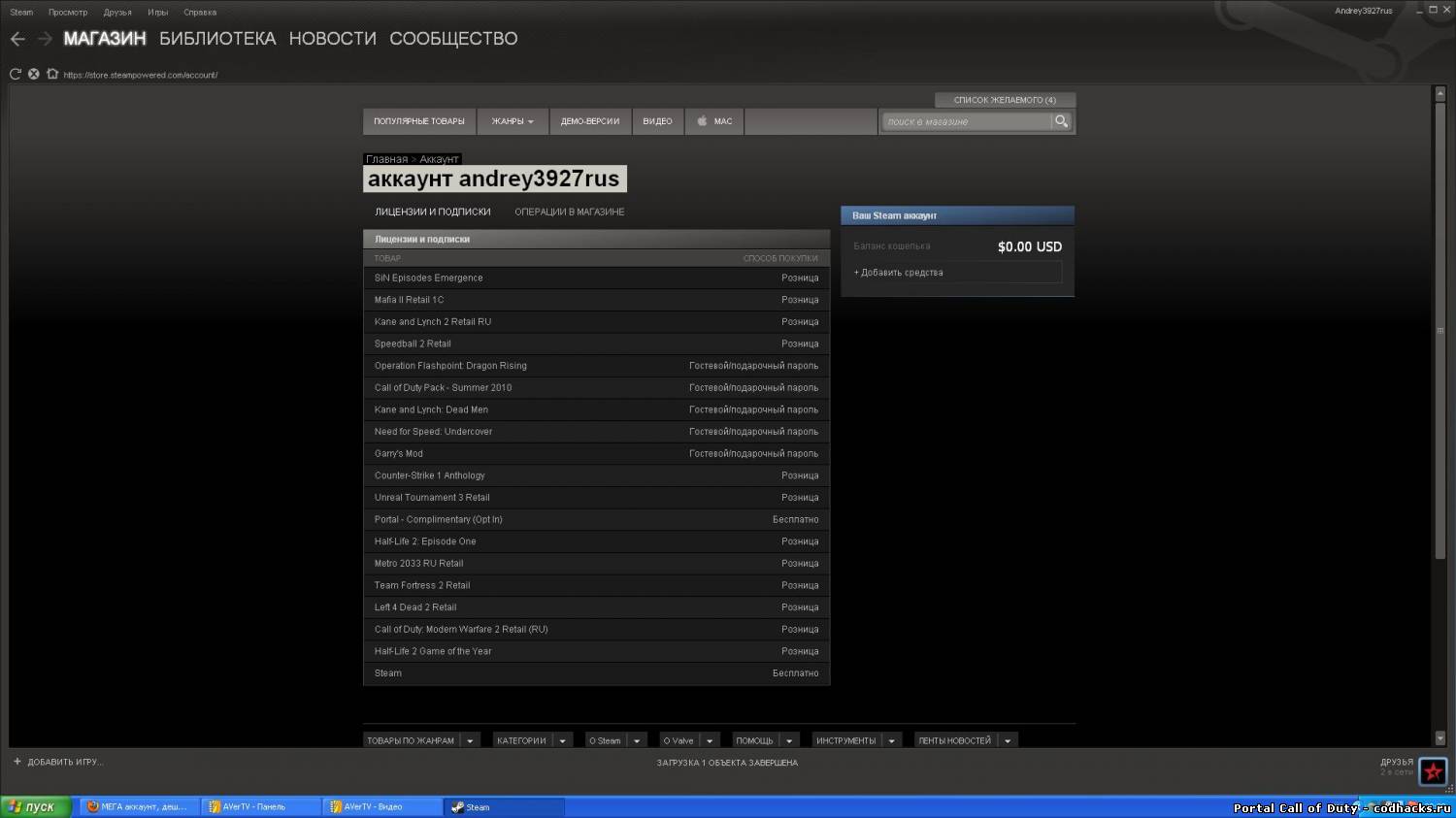
Task: Open the Игры menu
Action: tap(158, 12)
